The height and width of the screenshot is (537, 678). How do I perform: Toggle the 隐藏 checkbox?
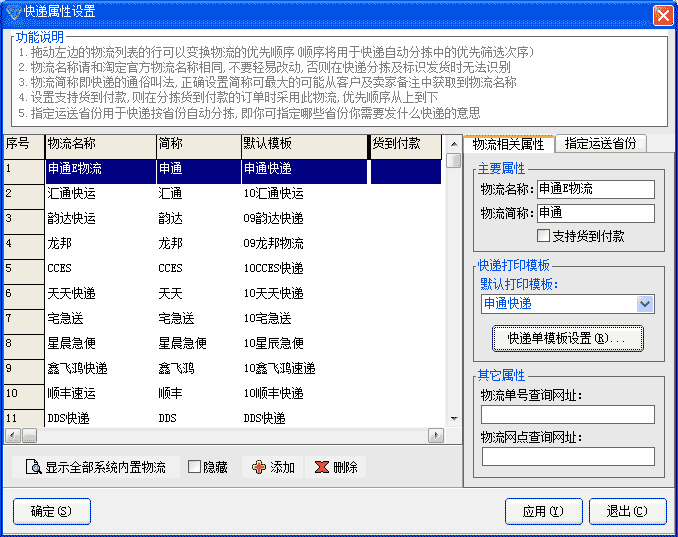coord(195,467)
